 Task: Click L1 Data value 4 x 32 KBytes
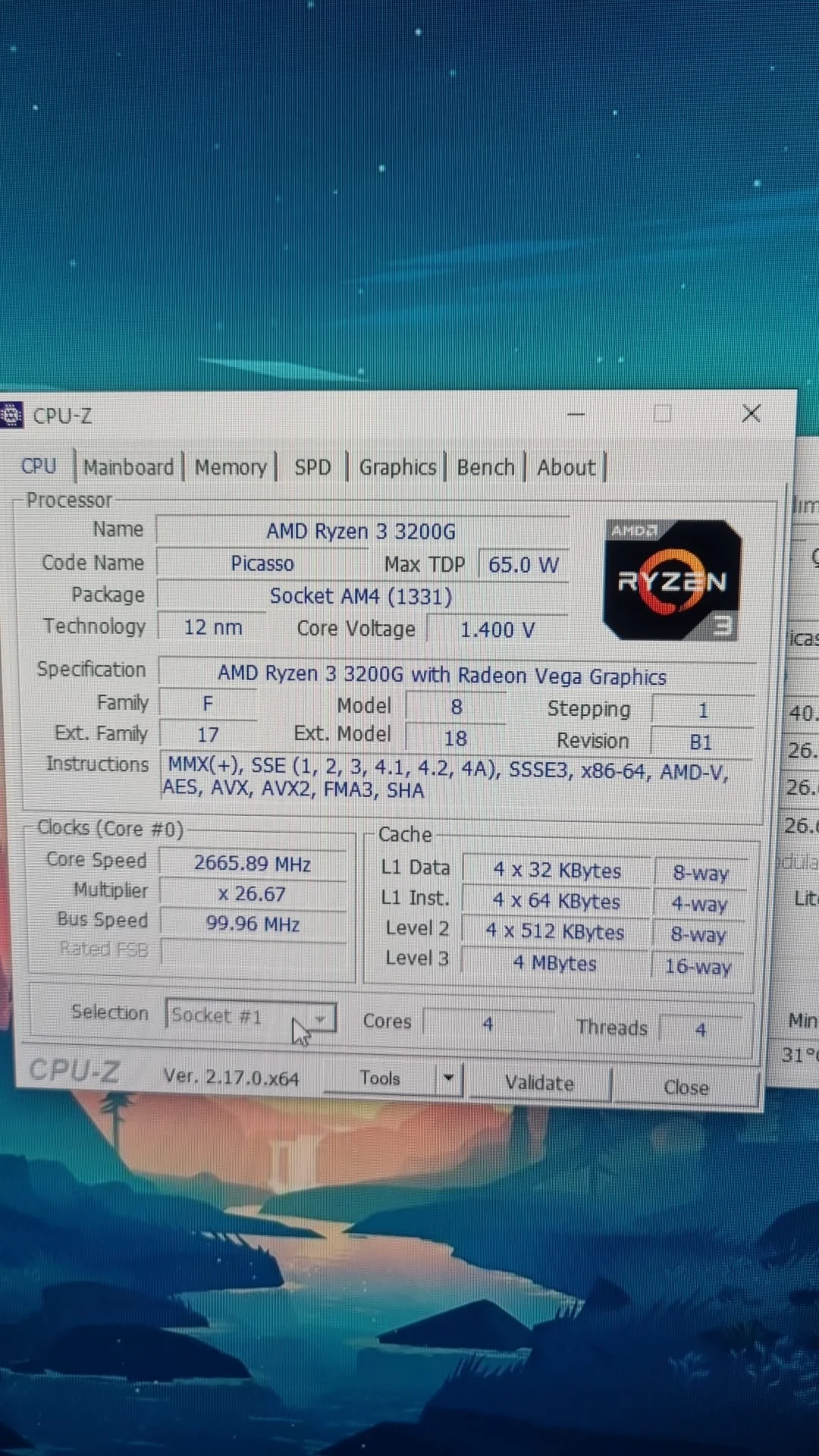[557, 871]
